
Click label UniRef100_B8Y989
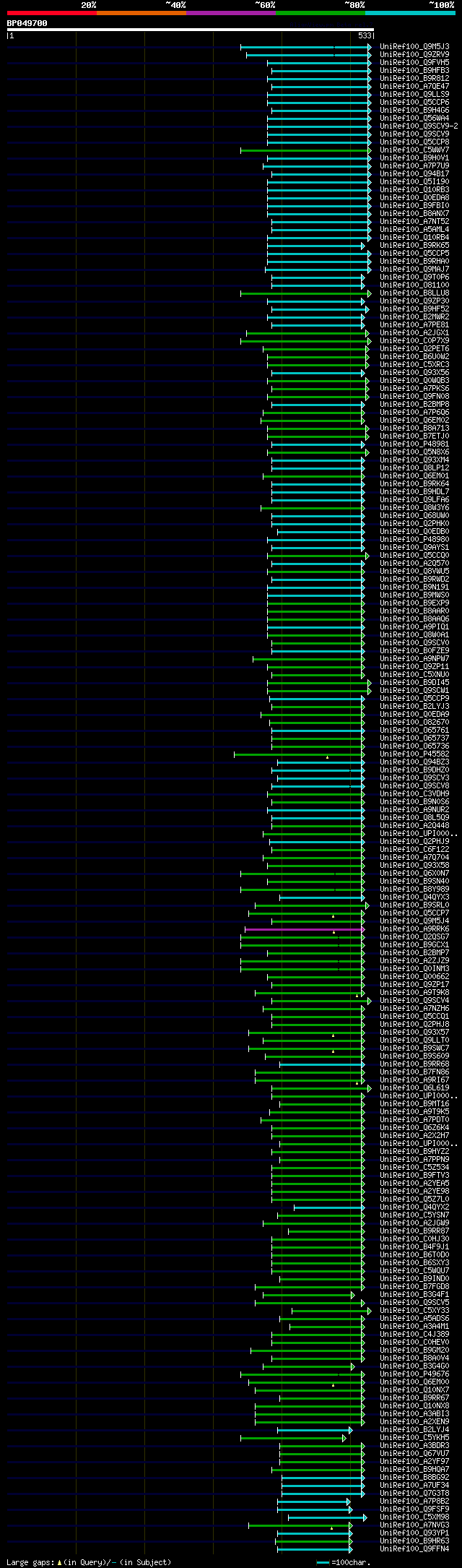click(414, 889)
